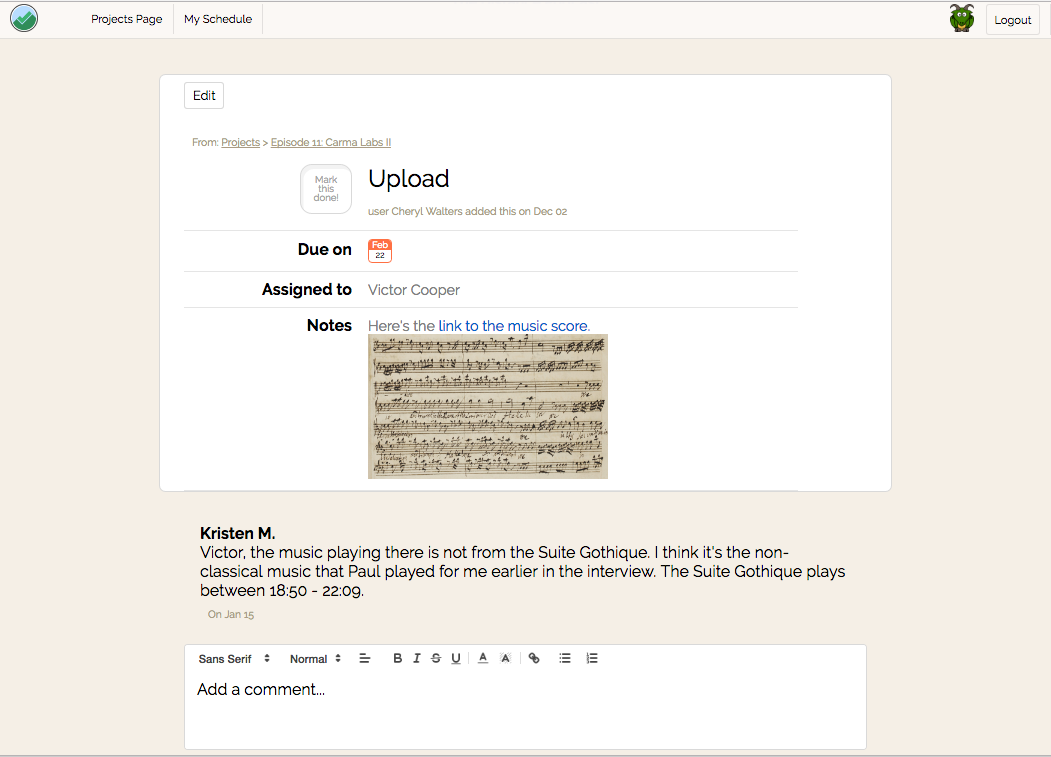Click the Feb 22 due date icon
The height and width of the screenshot is (757, 1051).
(380, 251)
